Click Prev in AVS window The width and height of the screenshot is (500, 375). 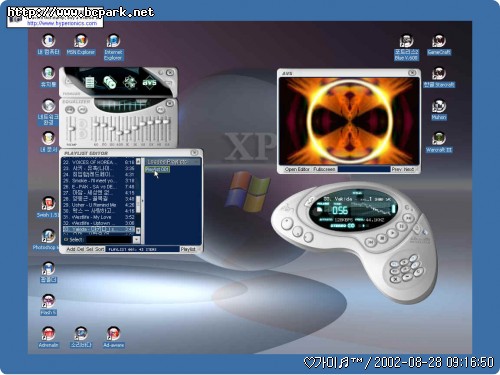[x=397, y=169]
